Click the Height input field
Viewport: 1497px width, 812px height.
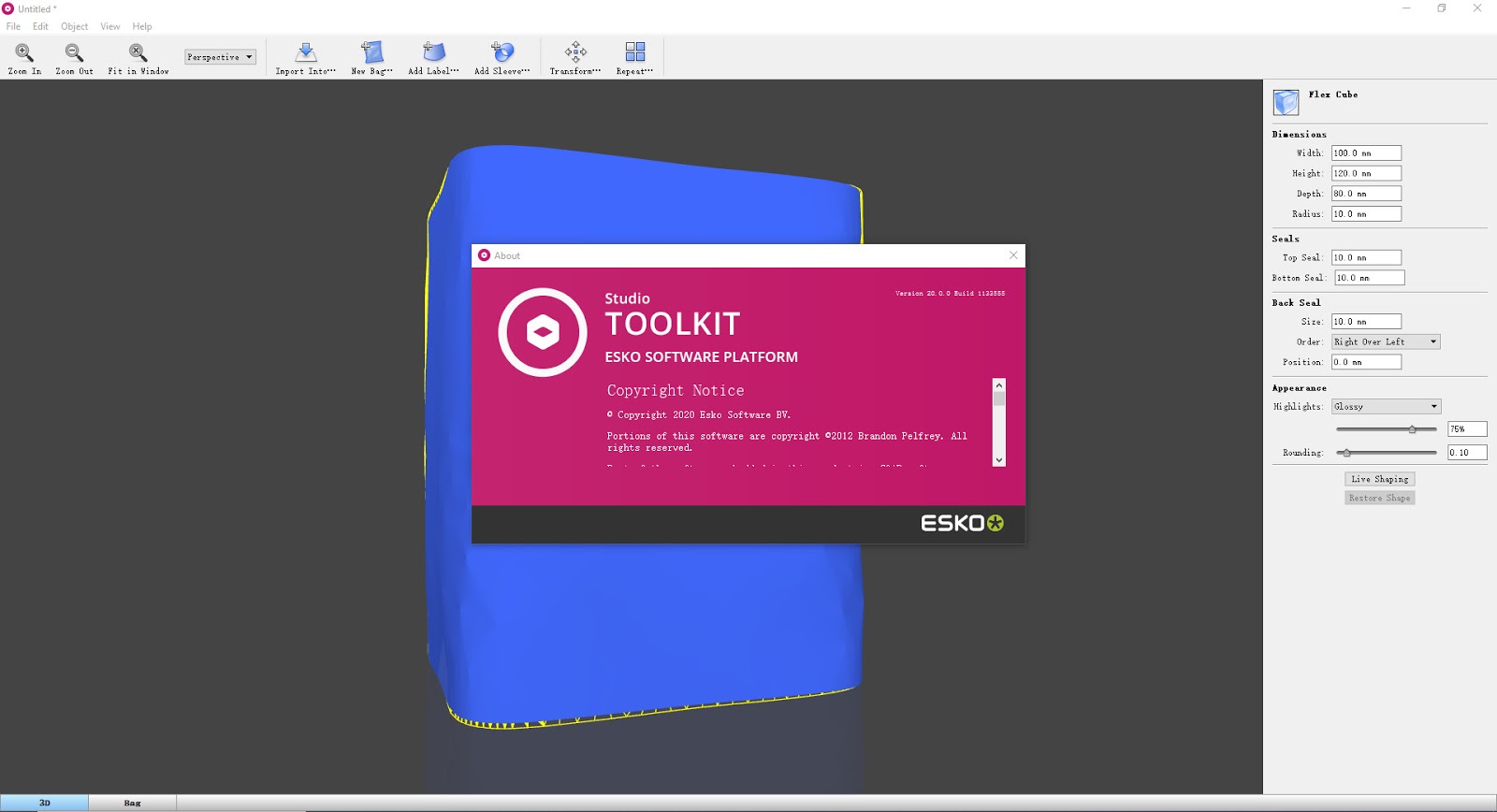(1366, 173)
